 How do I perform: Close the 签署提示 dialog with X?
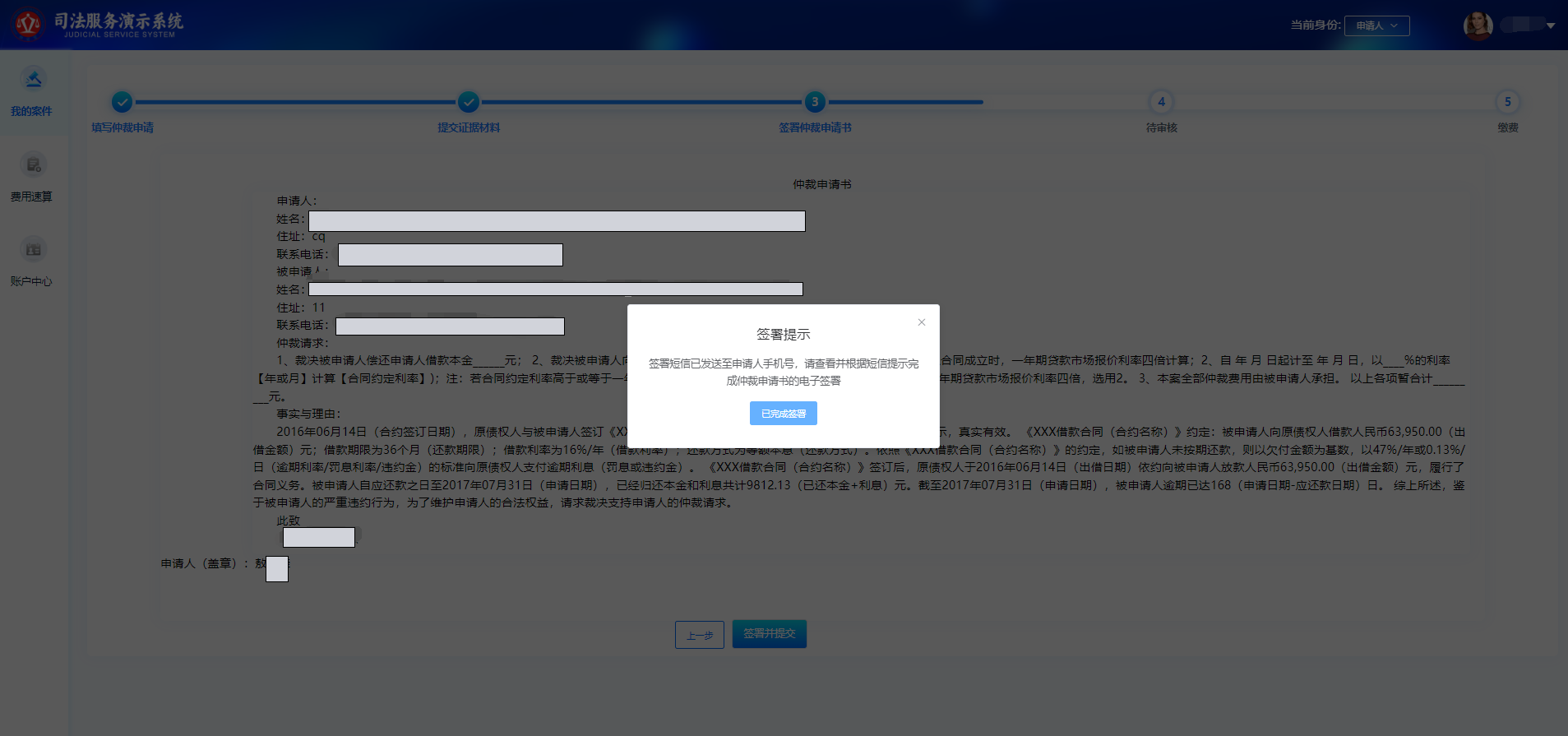click(x=922, y=322)
